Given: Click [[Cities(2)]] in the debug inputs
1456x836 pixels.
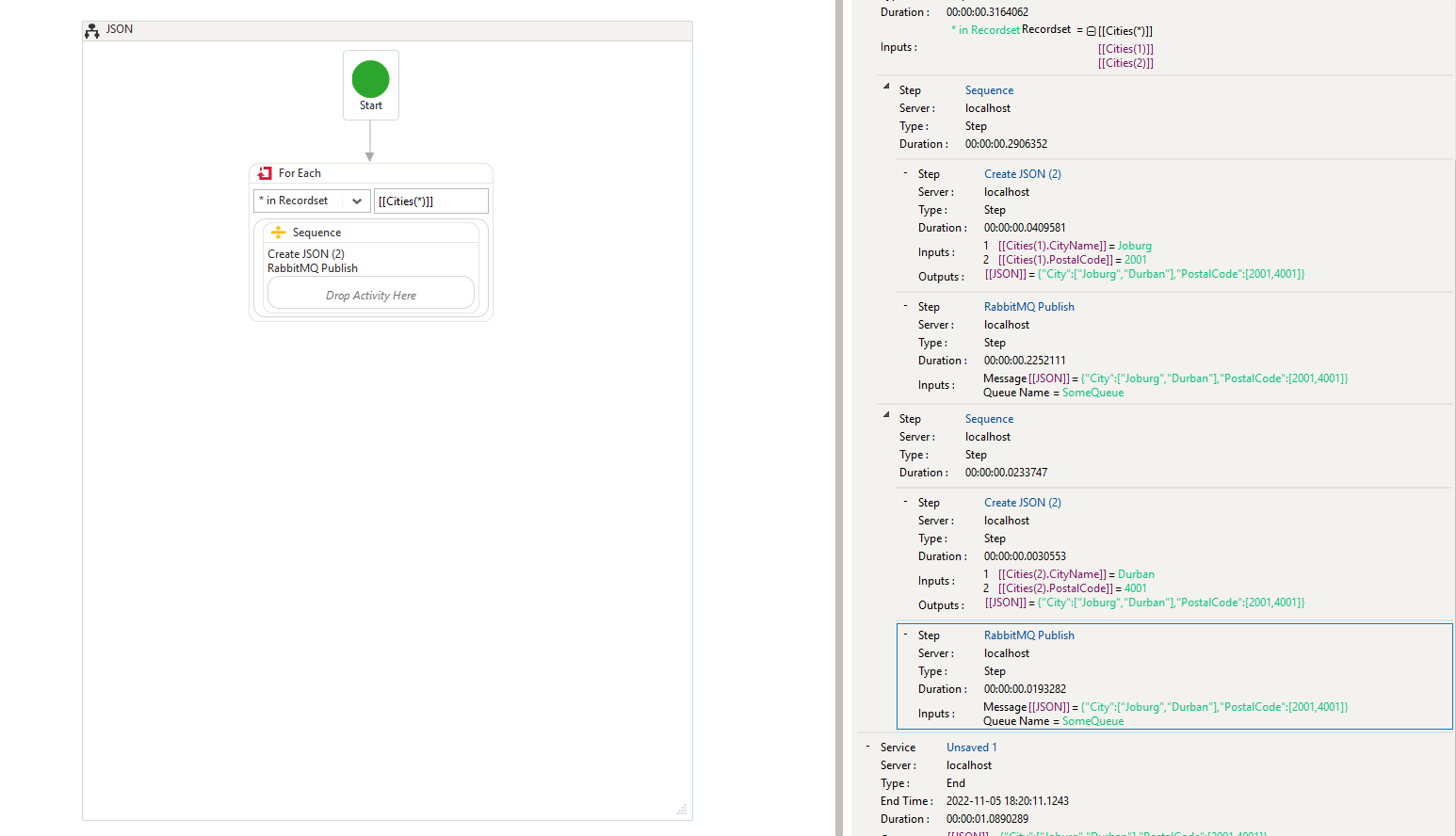Looking at the screenshot, I should (1125, 63).
